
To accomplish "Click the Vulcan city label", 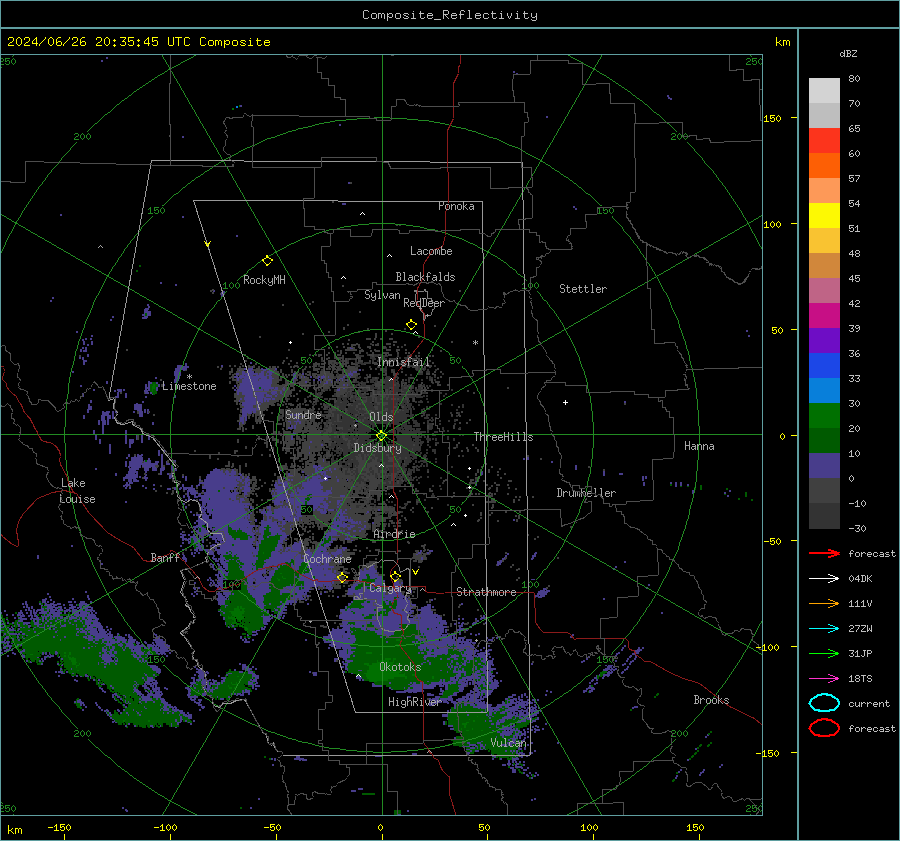I will [508, 743].
